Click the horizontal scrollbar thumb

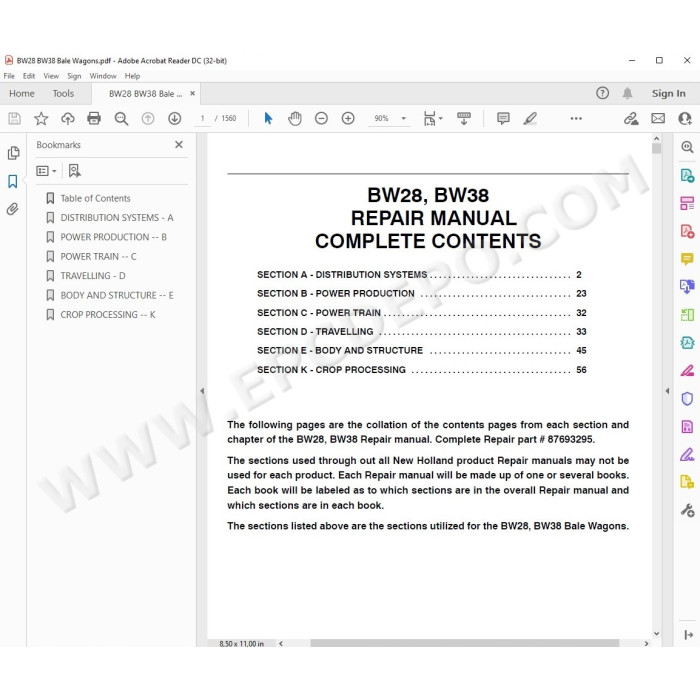point(464,643)
